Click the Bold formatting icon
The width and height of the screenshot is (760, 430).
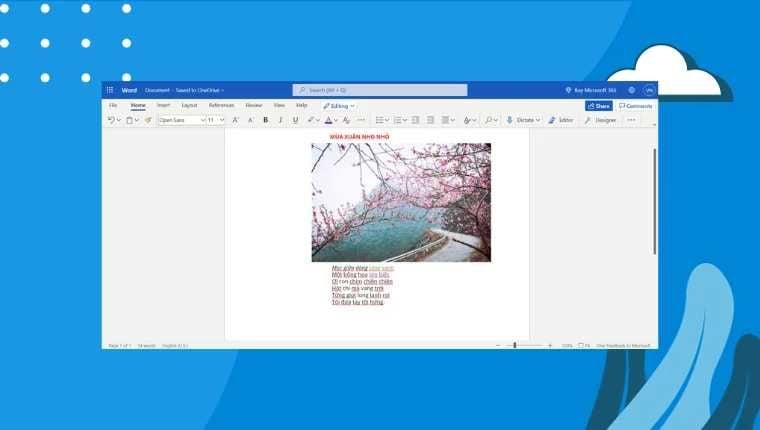pos(265,120)
